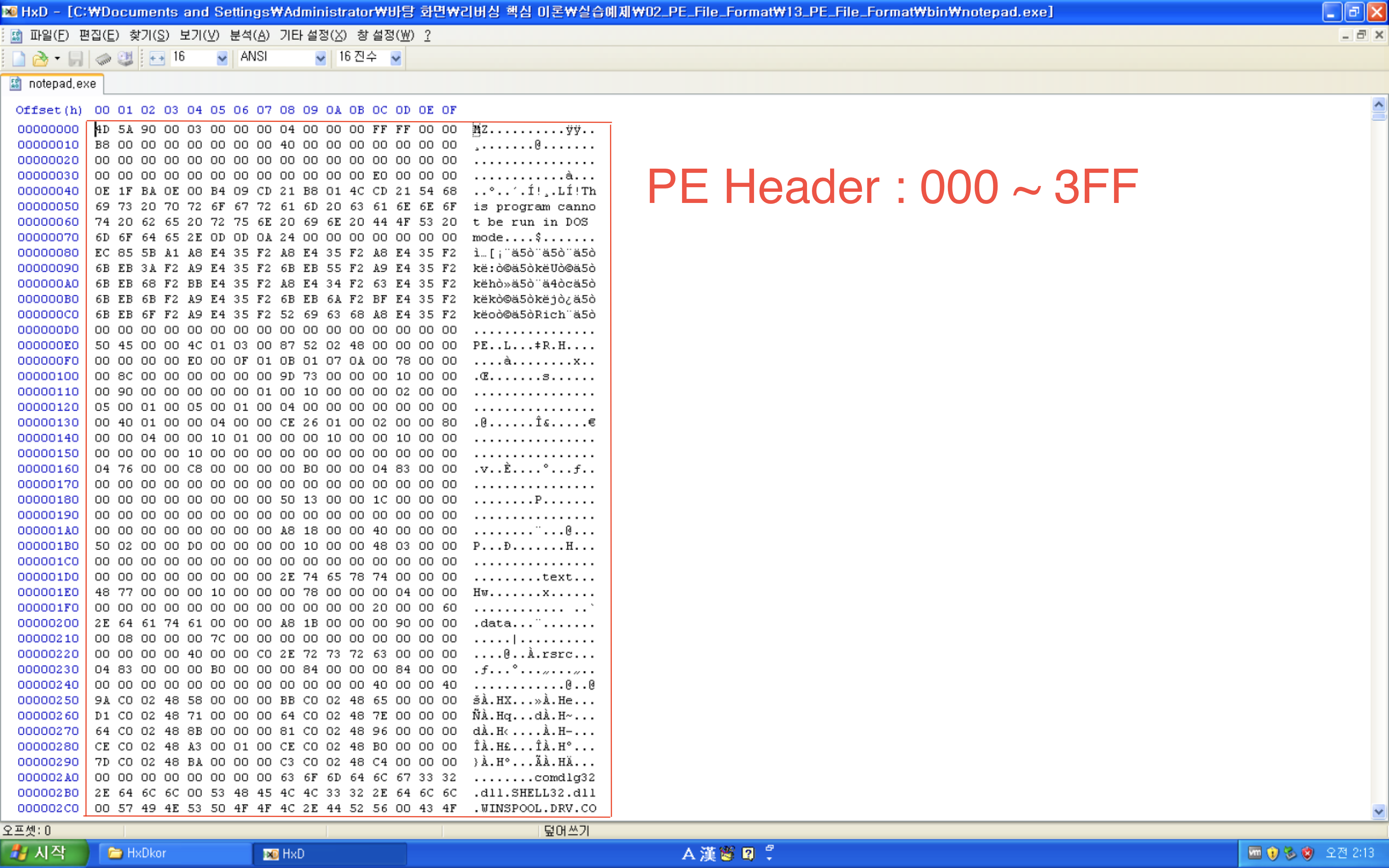The image size is (1389, 868).
Task: Click the Open disk drive icon
Action: (x=125, y=58)
